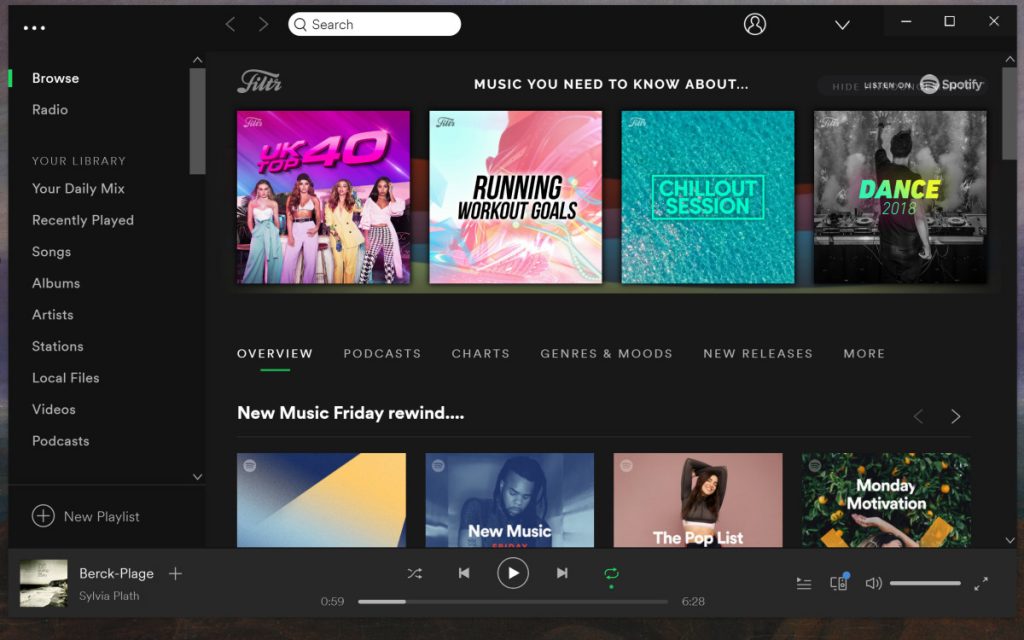Viewport: 1024px width, 640px height.
Task: Open the user profile icon
Action: tap(754, 24)
